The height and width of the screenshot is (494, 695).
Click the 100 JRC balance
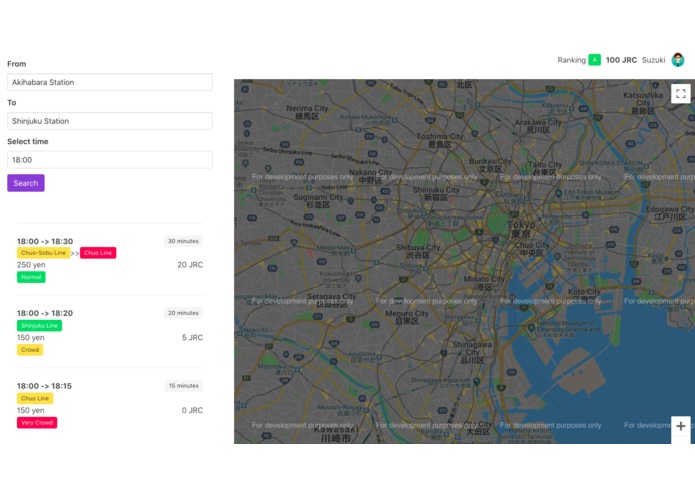[621, 60]
